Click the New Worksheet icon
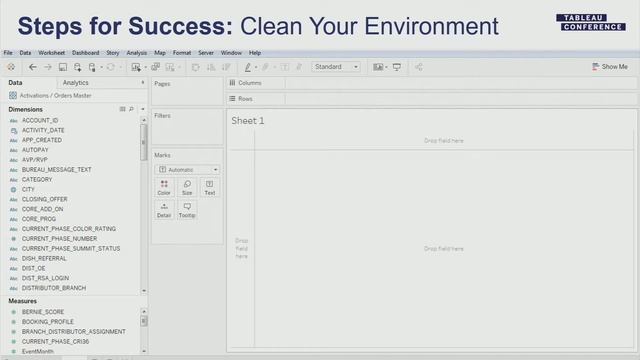The height and width of the screenshot is (360, 640). pos(136,67)
